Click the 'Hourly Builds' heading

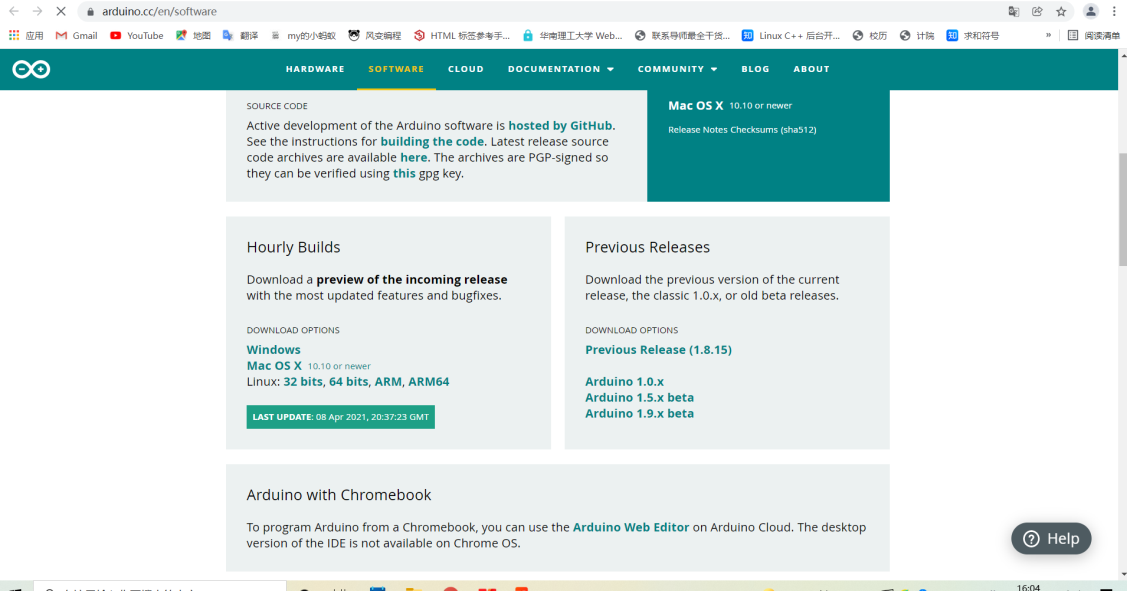point(293,247)
